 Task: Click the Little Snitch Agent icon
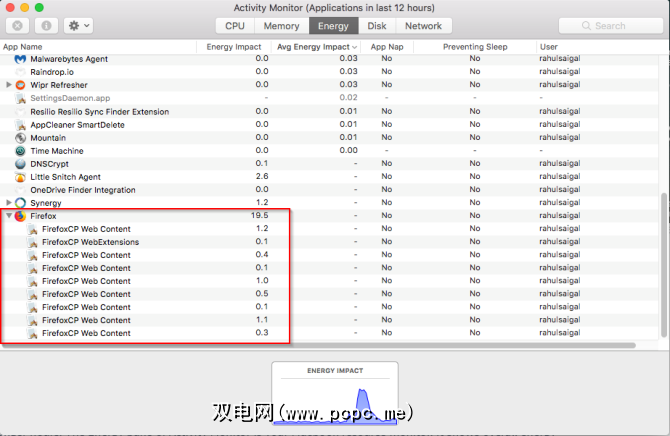click(20, 177)
